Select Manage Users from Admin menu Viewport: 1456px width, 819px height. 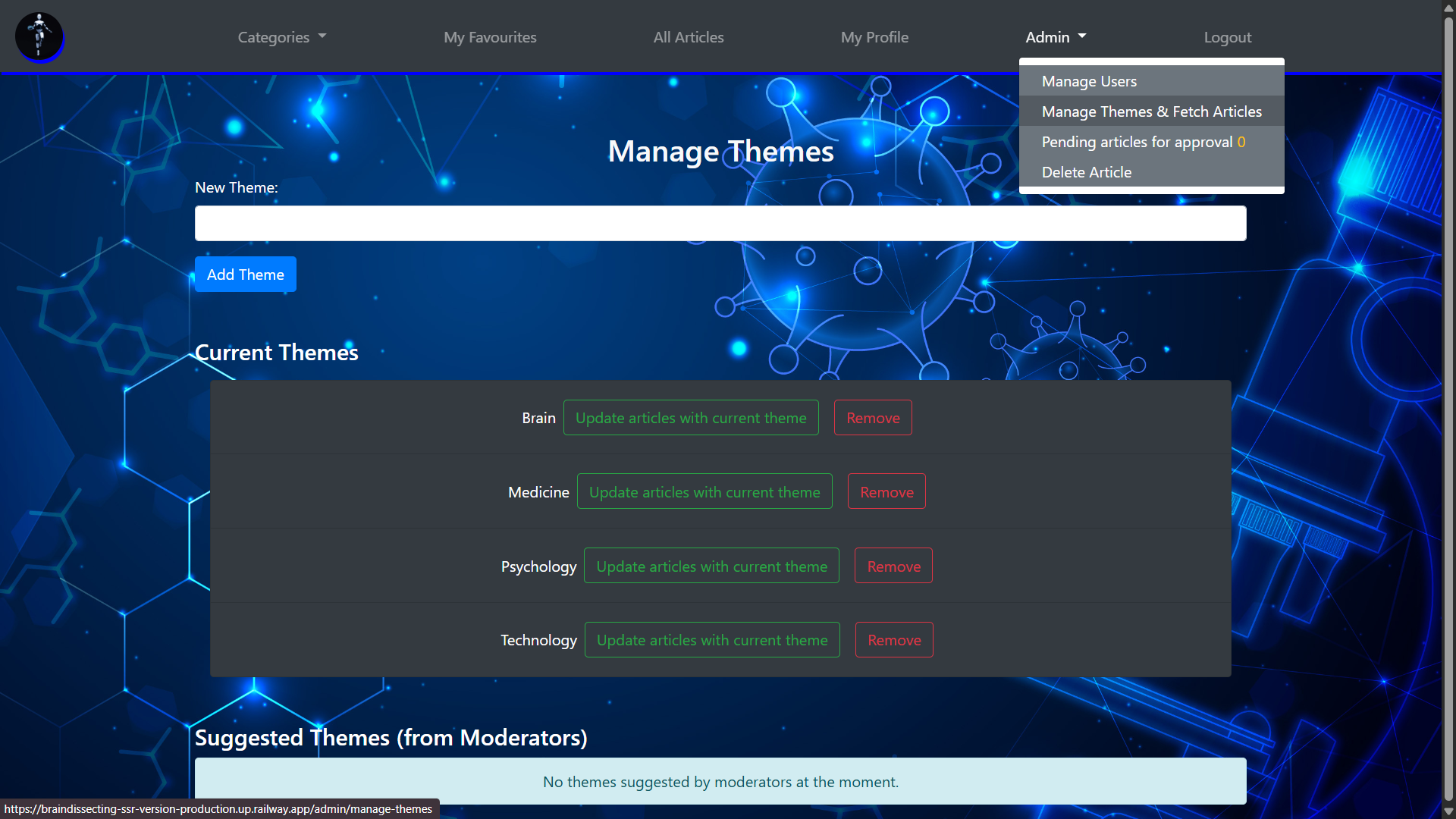(x=1088, y=81)
